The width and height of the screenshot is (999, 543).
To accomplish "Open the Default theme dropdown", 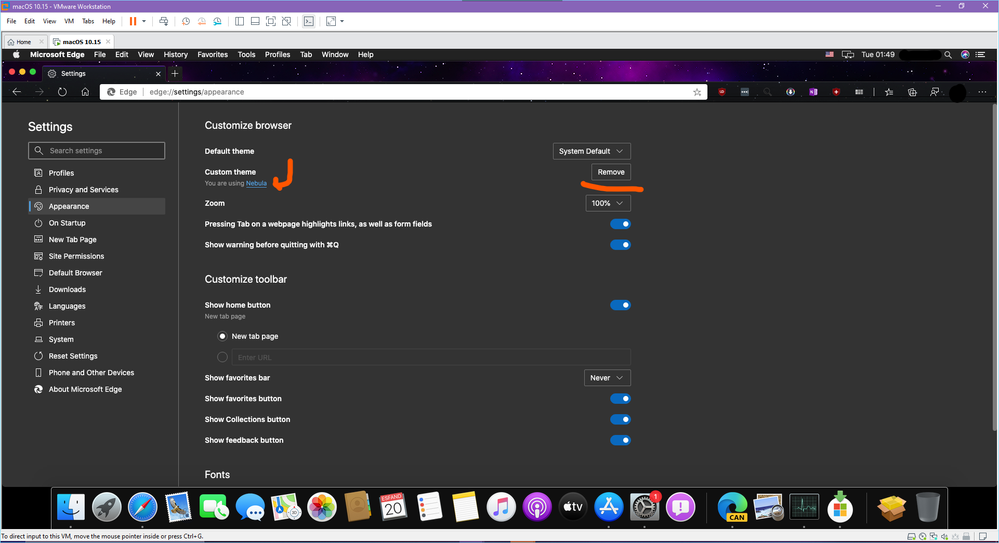I will tap(591, 151).
